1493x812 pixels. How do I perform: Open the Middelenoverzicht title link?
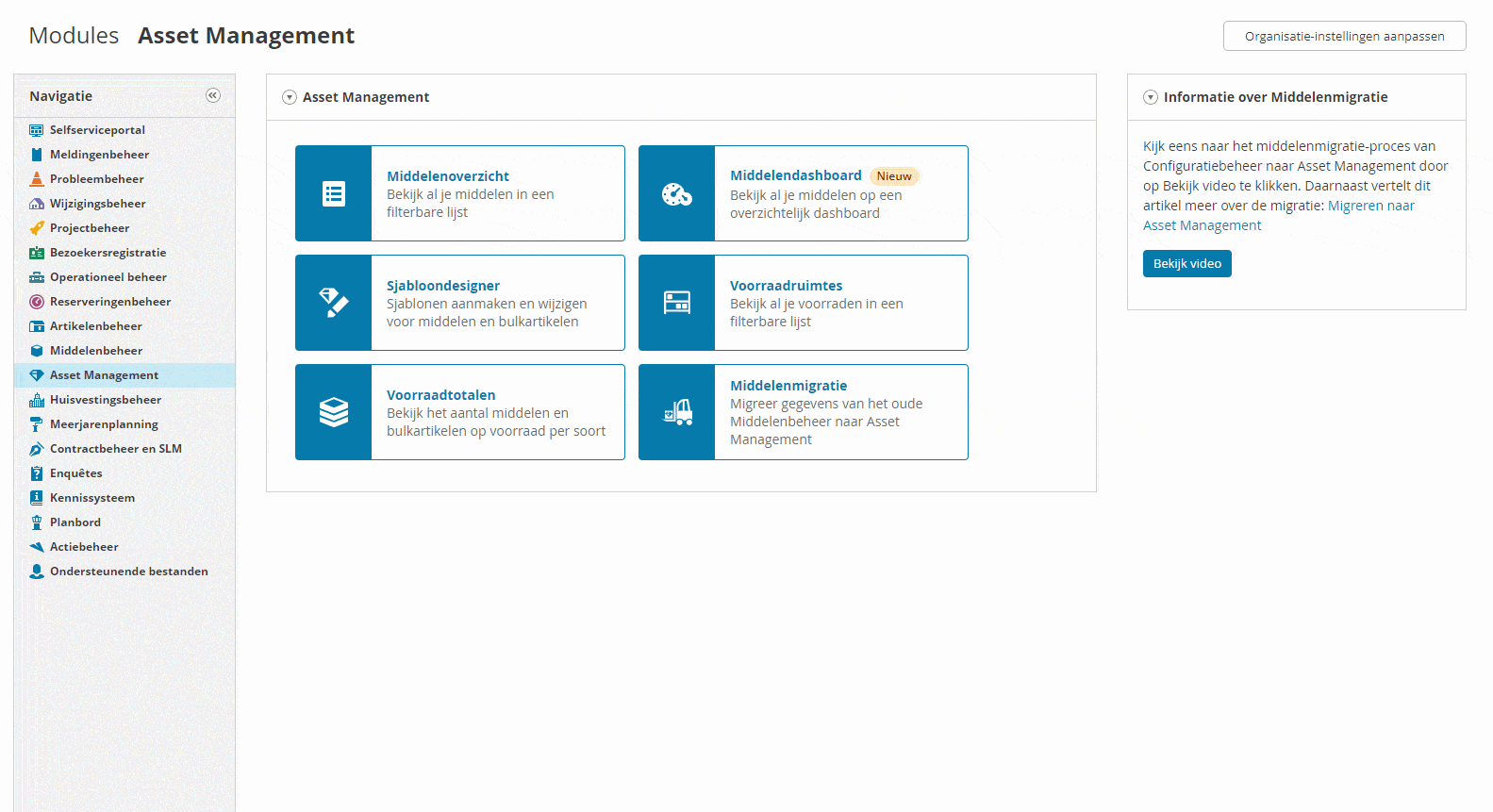coord(448,176)
